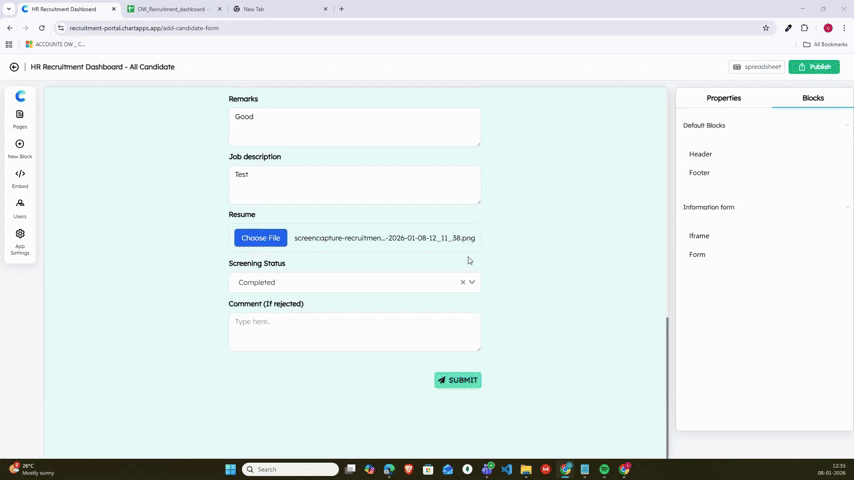This screenshot has width=854, height=480.
Task: Click the uploaded resume file name
Action: pyautogui.click(x=385, y=238)
